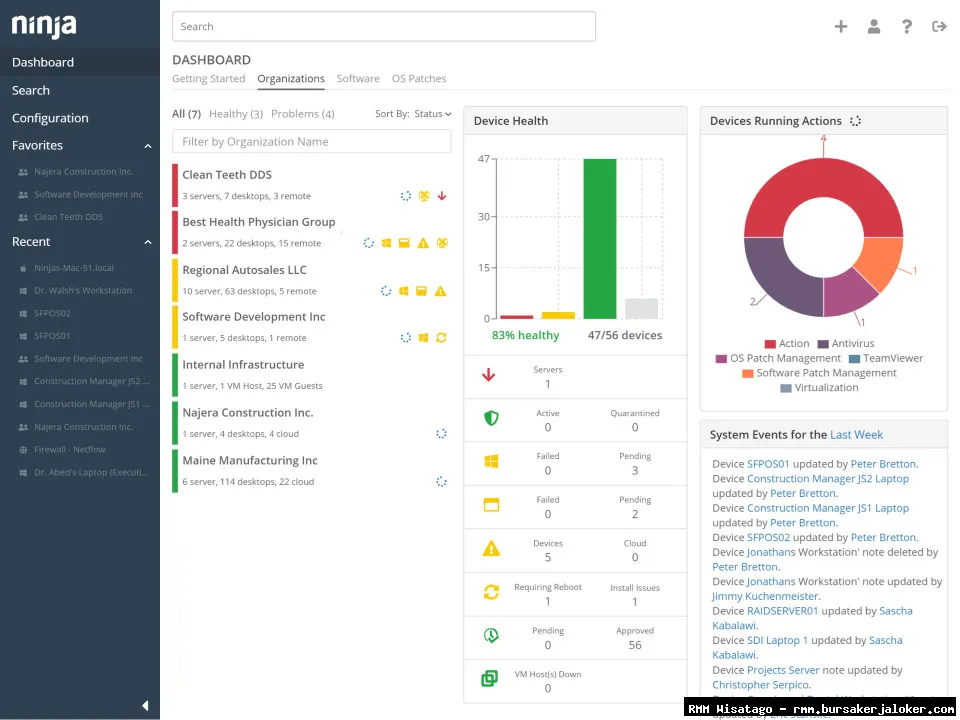Toggle the TeamViewer legend entry
This screenshot has width=960, height=720.
click(x=885, y=359)
